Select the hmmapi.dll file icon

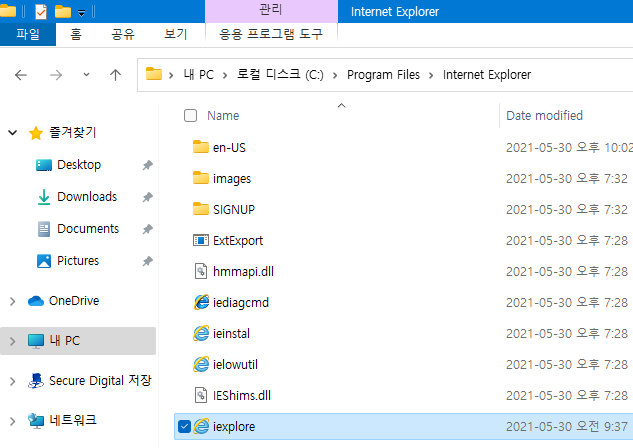click(201, 271)
